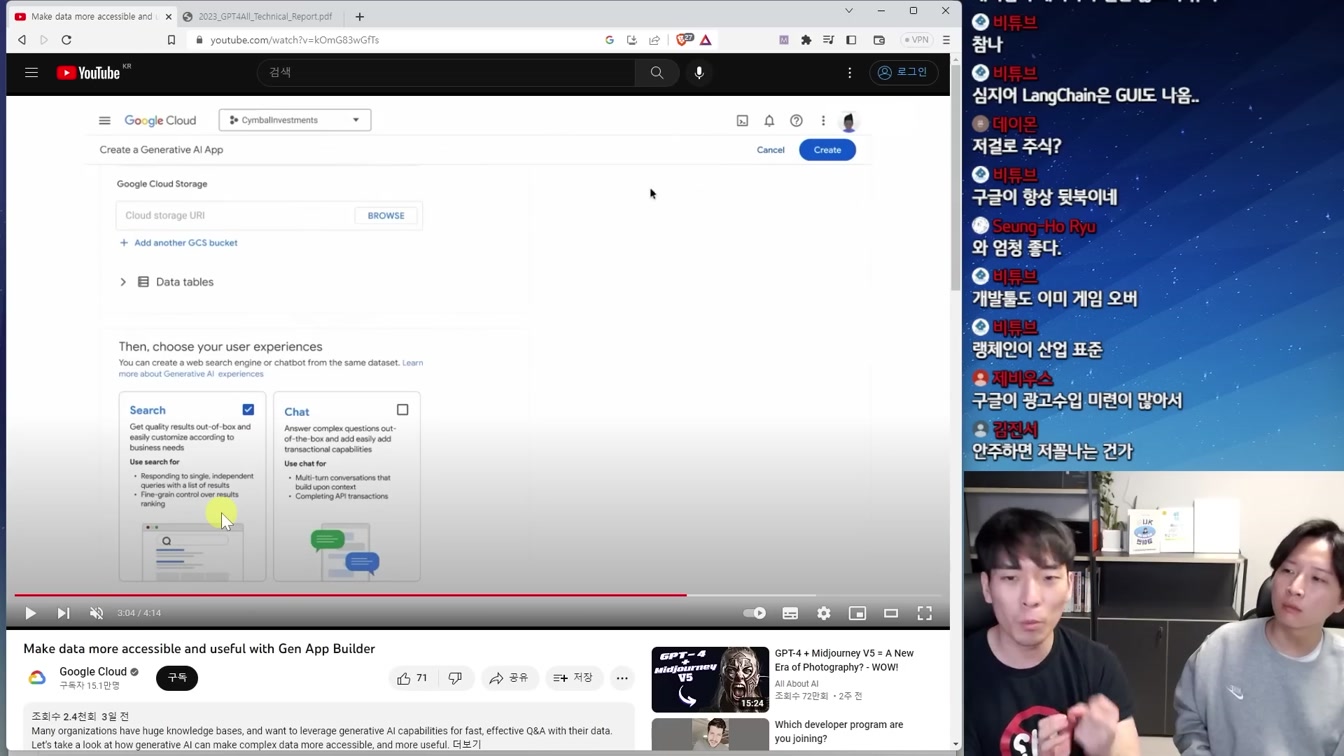The image size is (1344, 756).
Task: Open the Which developer program thumbnail
Action: click(710, 735)
